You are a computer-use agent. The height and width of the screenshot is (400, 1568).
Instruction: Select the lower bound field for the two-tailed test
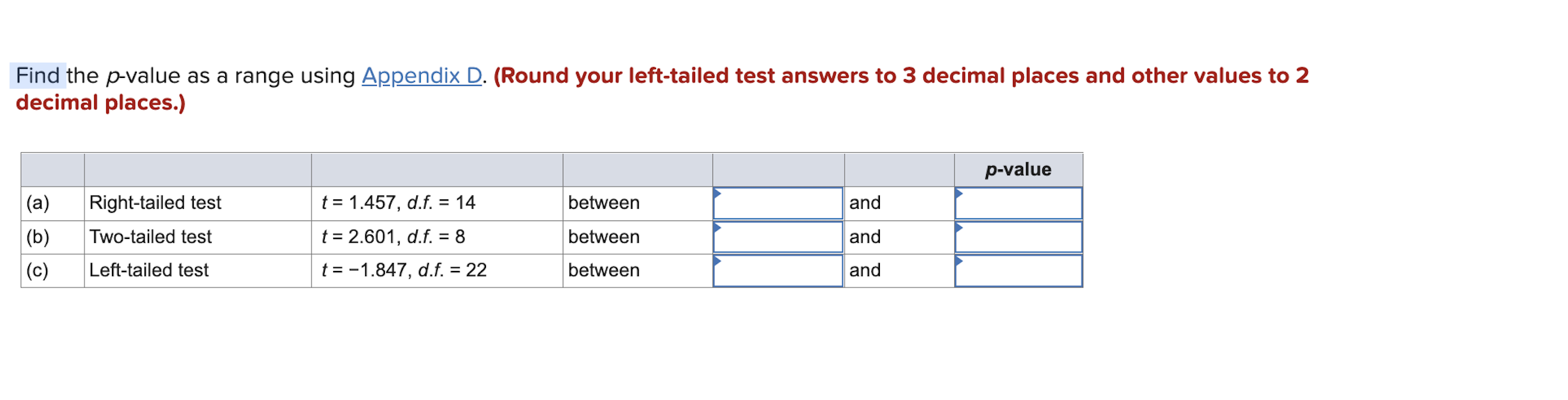point(777,237)
